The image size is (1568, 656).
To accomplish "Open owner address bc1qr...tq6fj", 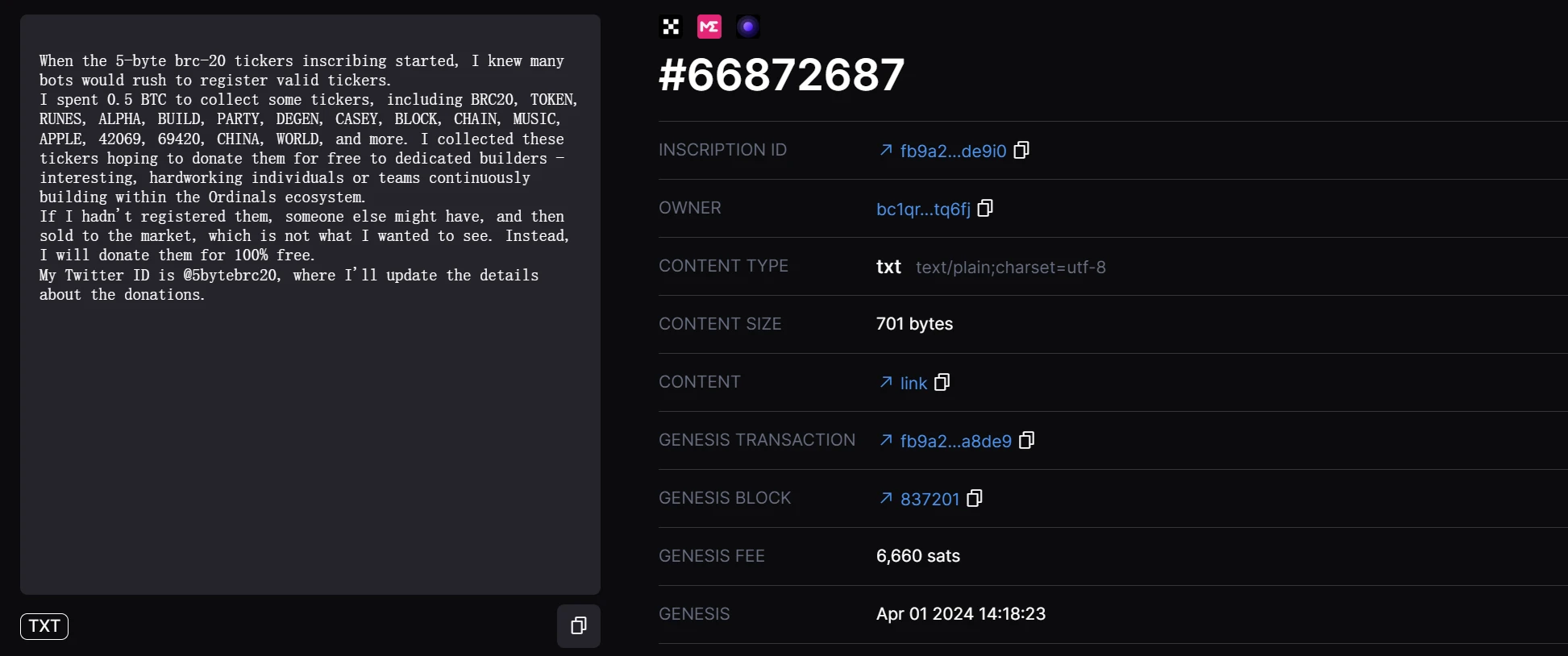I will click(923, 209).
